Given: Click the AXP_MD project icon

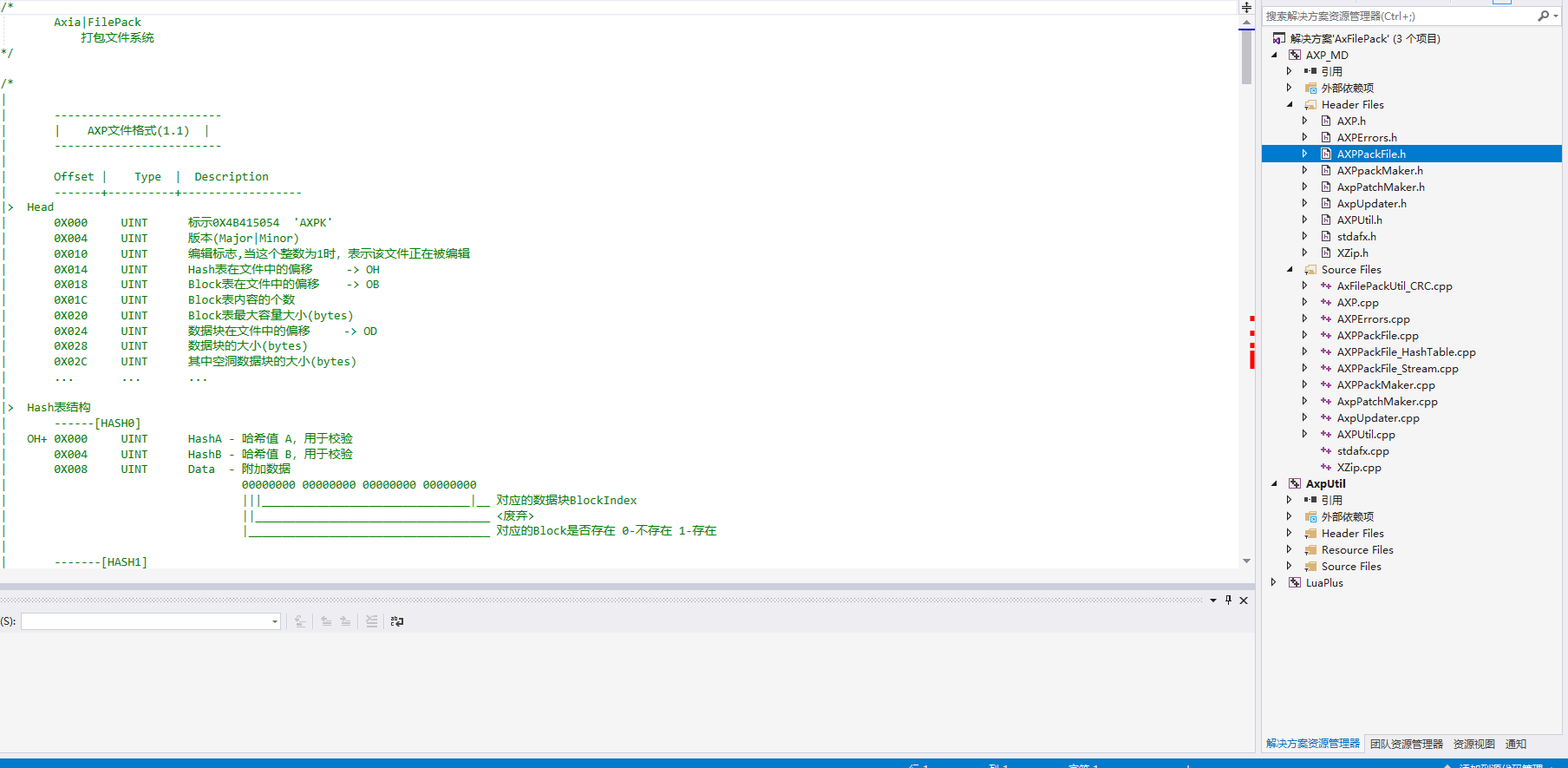Looking at the screenshot, I should (1295, 55).
